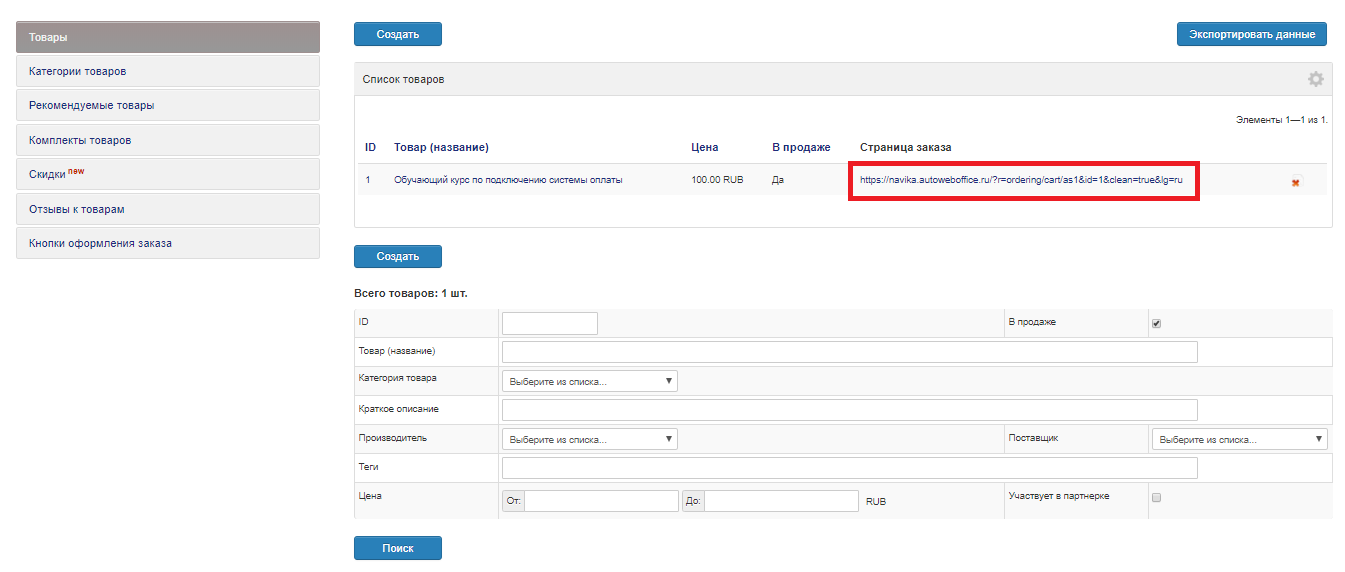
Task: Open the "Скидки" menu item
Action: (168, 174)
